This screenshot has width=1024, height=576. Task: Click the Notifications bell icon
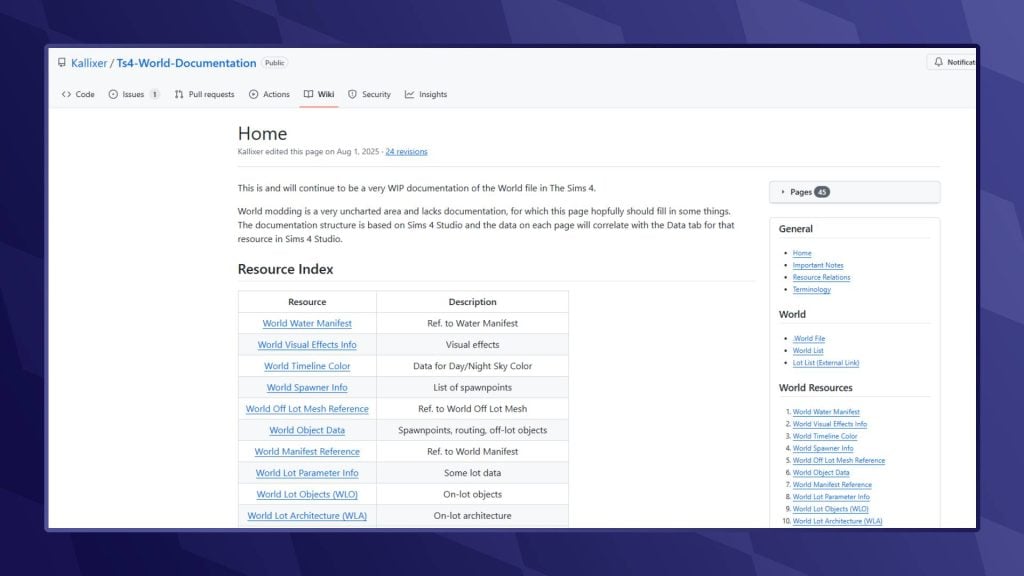tap(938, 62)
